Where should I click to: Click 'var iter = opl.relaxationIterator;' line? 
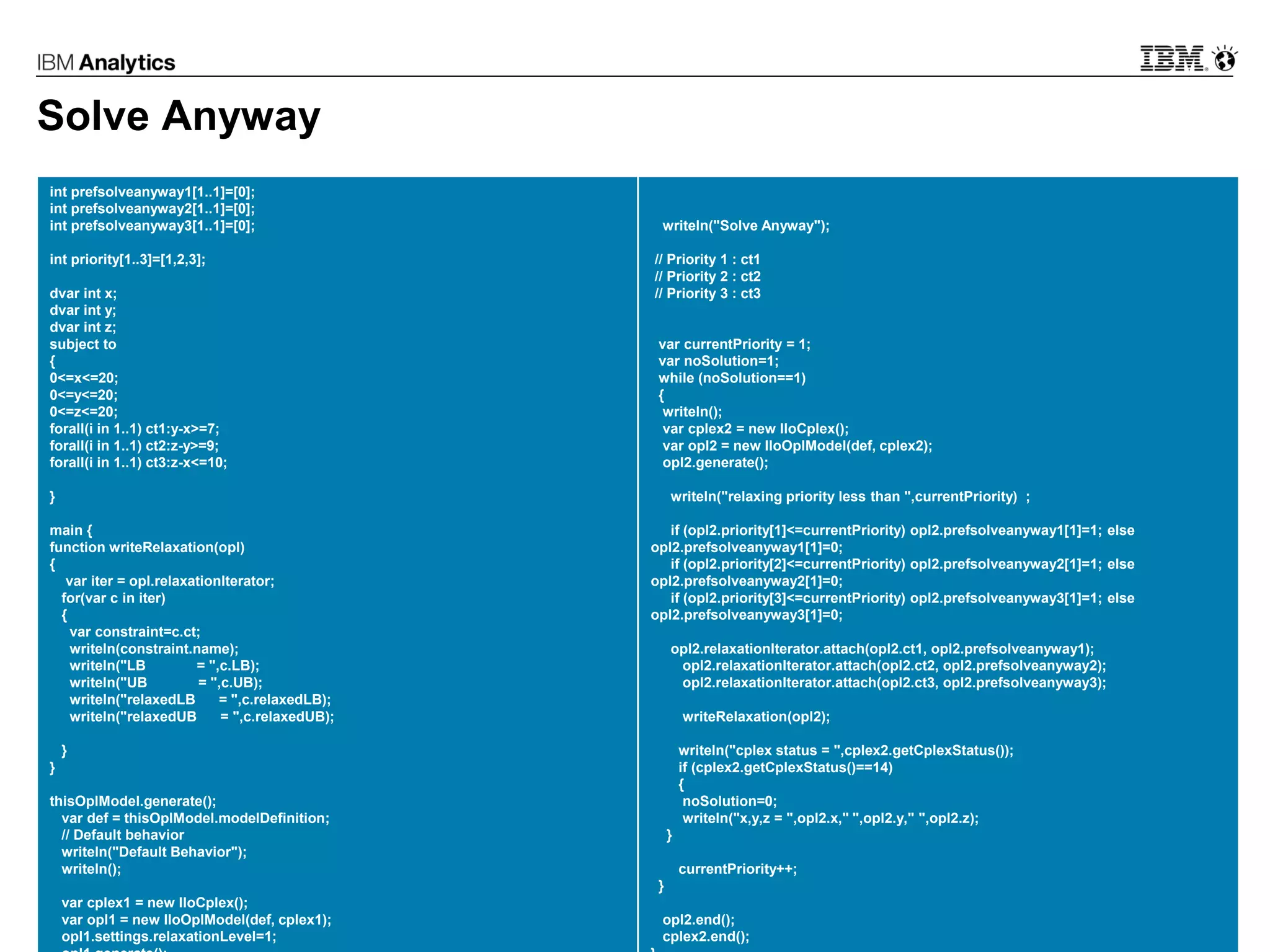click(170, 581)
